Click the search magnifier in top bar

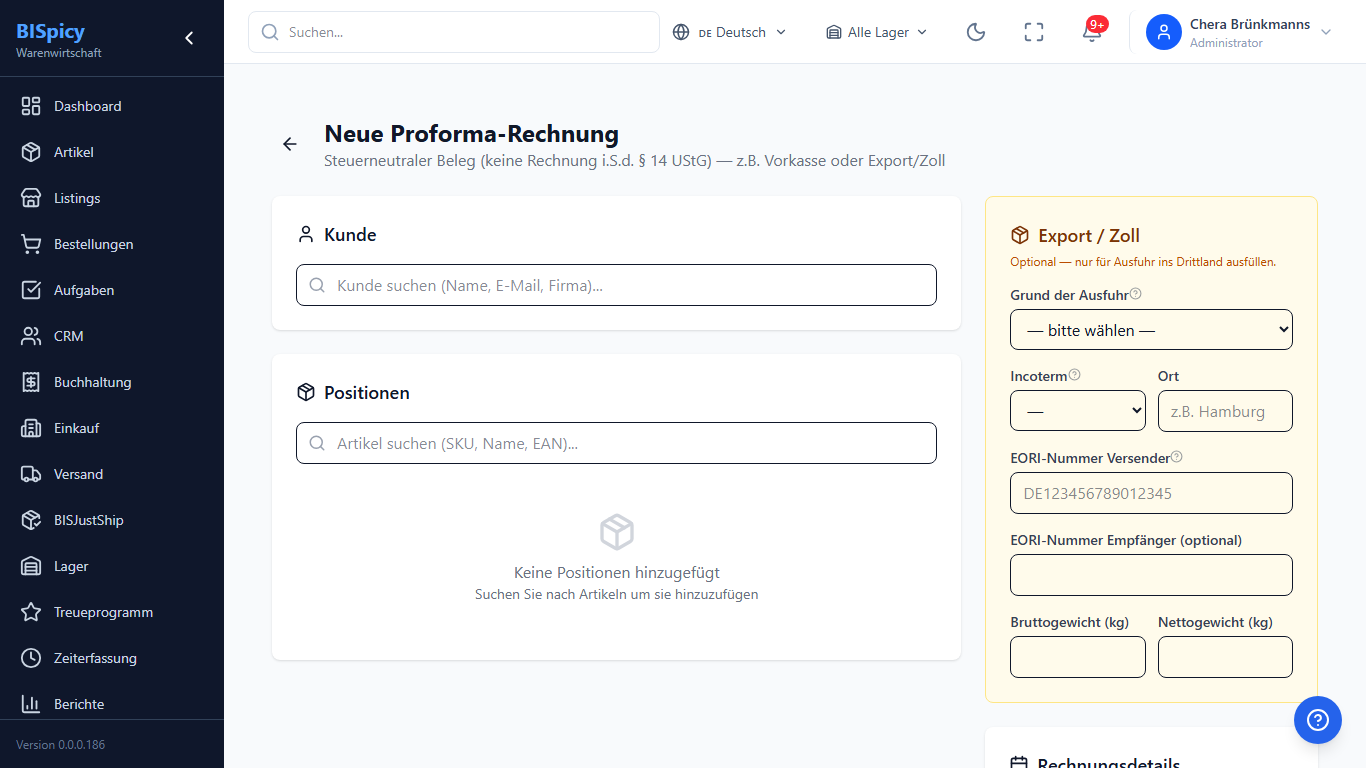coord(270,32)
